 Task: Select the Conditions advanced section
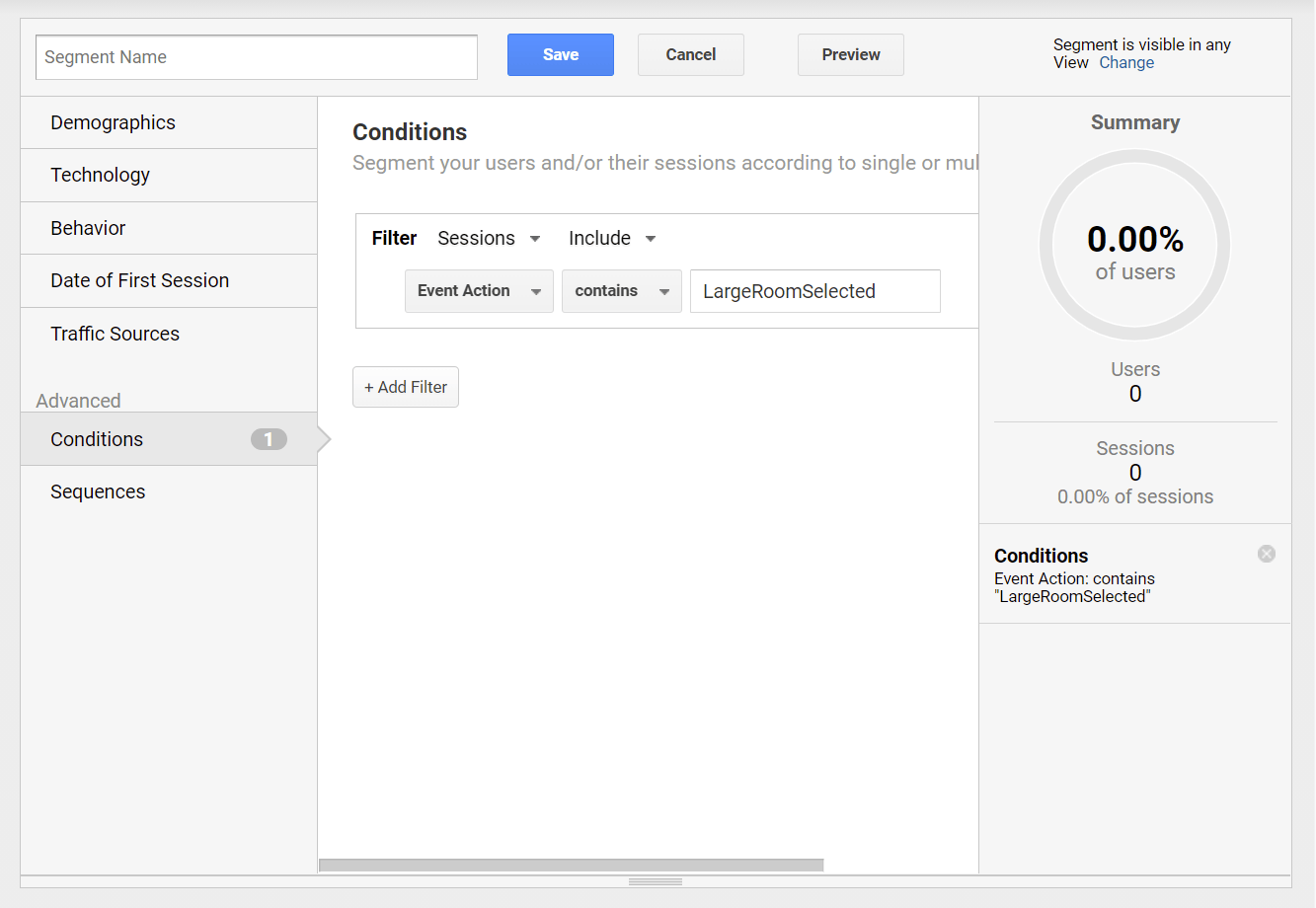click(x=169, y=439)
